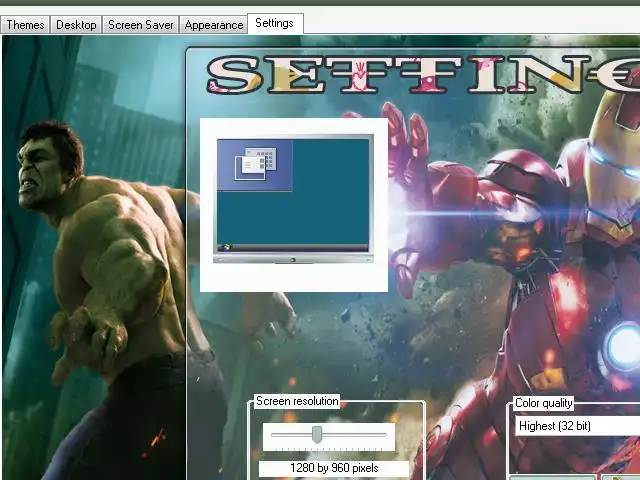The height and width of the screenshot is (480, 640).
Task: Go to the Screen Saver tab
Action: click(x=140, y=25)
